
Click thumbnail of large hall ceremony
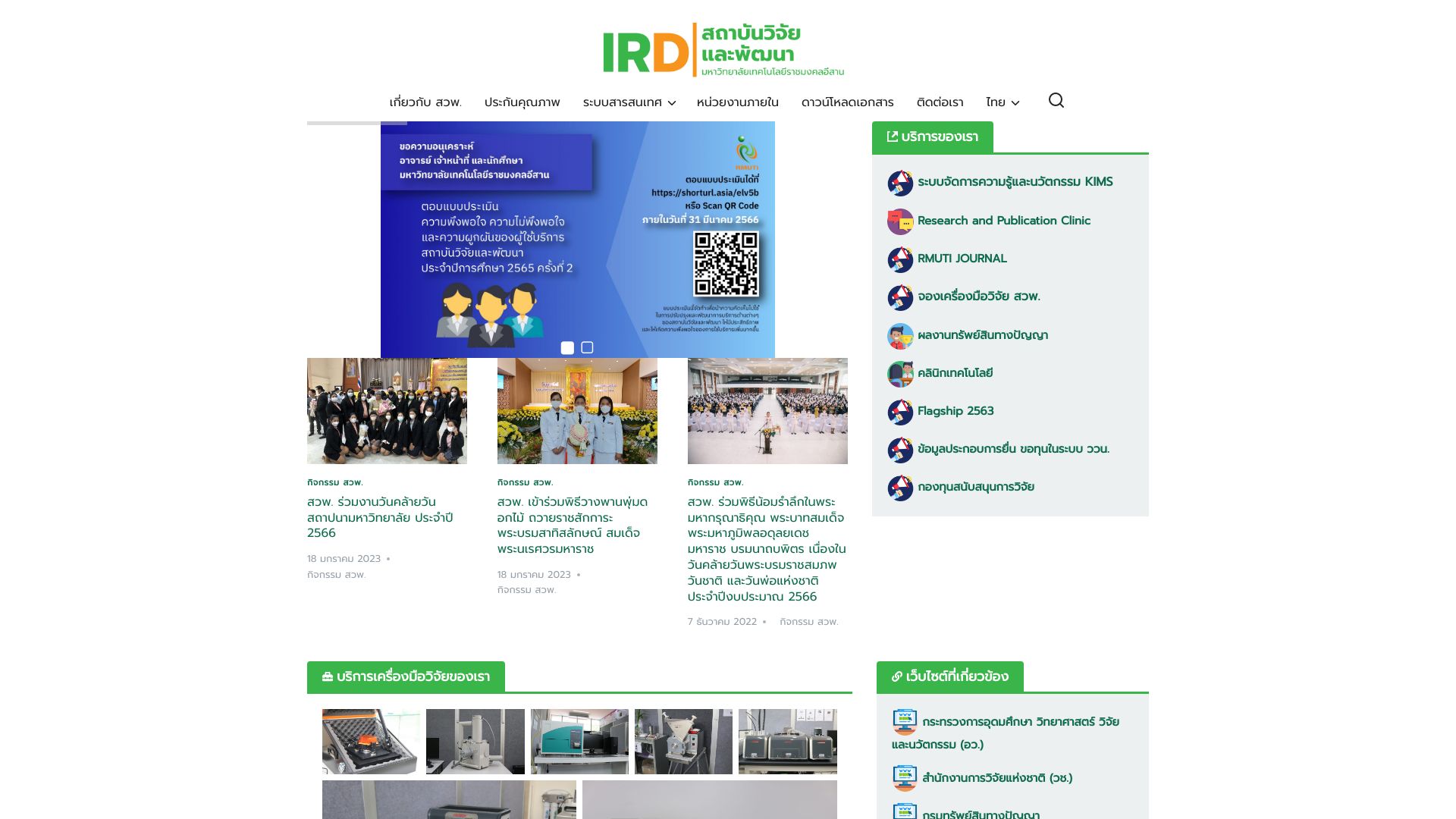point(767,411)
